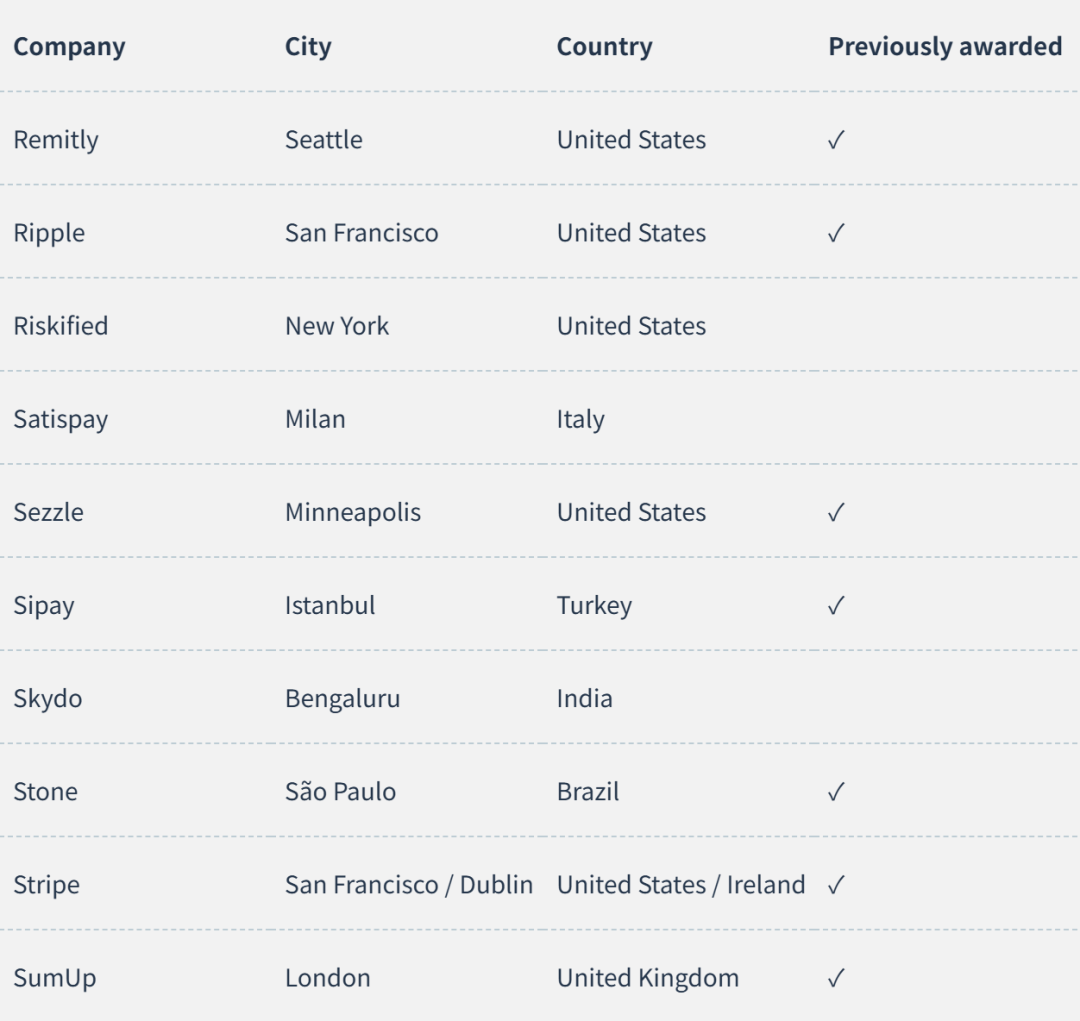Click the Stripe company name
Image resolution: width=1080 pixels, height=1021 pixels.
[46, 885]
